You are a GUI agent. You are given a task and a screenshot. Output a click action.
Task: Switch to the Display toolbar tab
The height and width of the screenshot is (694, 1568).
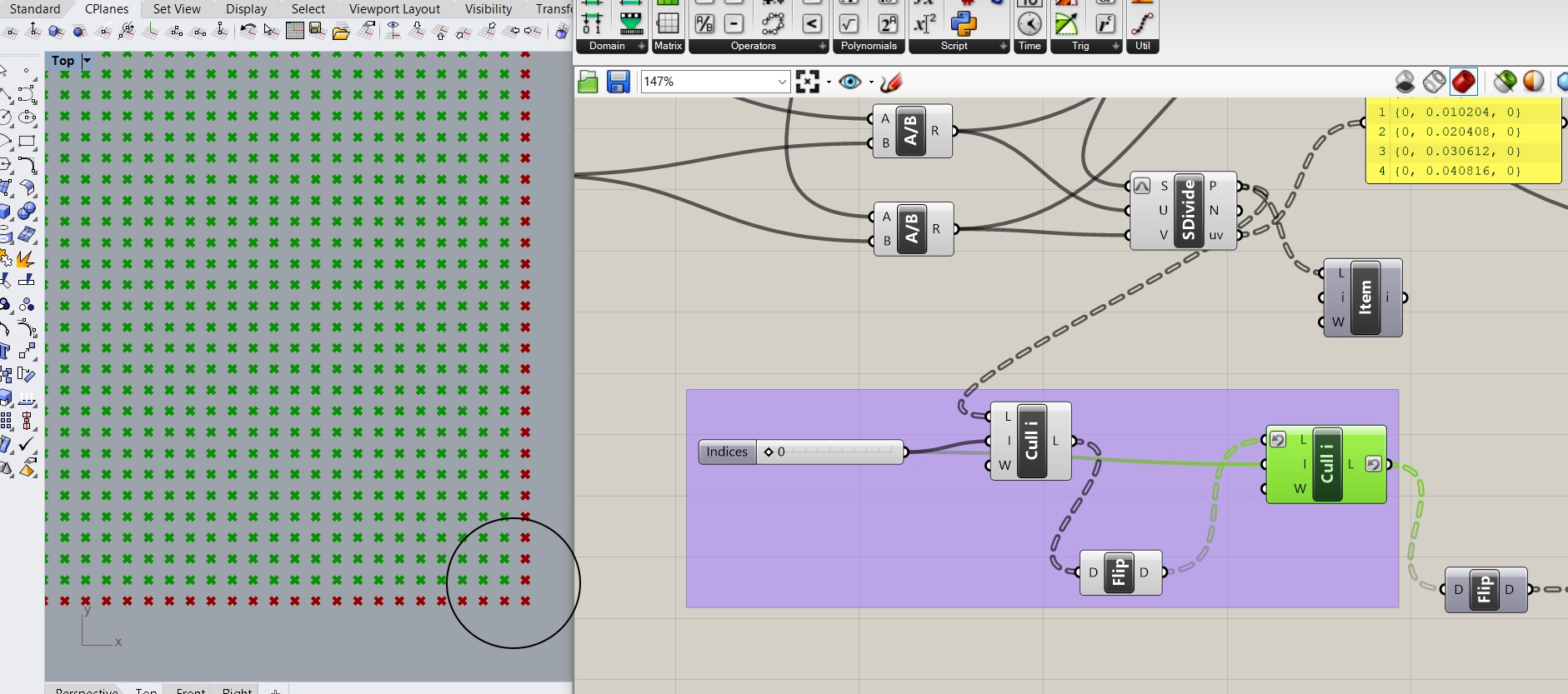pyautogui.click(x=246, y=8)
